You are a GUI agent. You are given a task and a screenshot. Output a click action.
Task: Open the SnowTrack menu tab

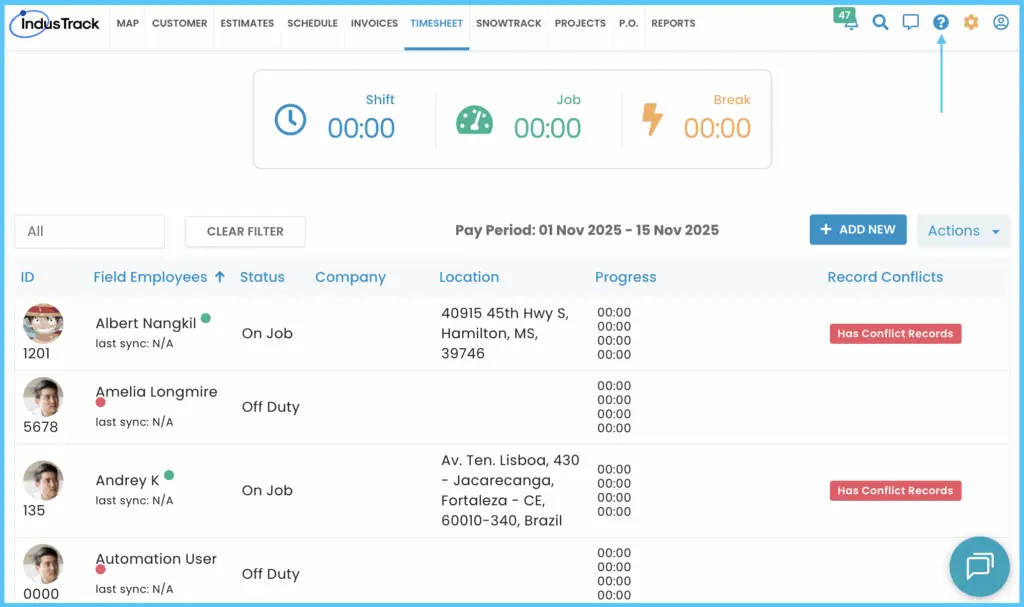click(x=509, y=24)
